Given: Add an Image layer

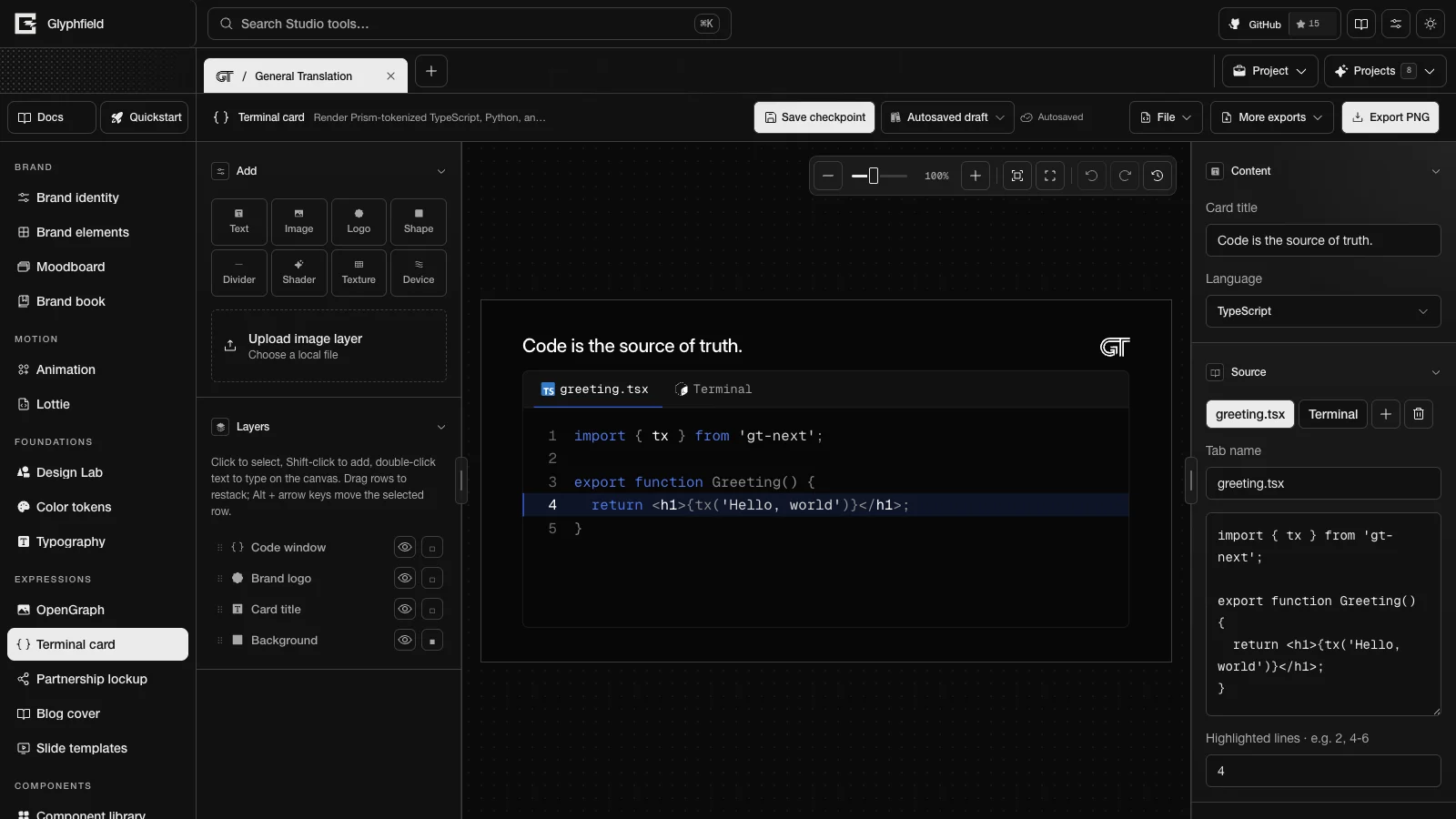Looking at the screenshot, I should pos(298,222).
